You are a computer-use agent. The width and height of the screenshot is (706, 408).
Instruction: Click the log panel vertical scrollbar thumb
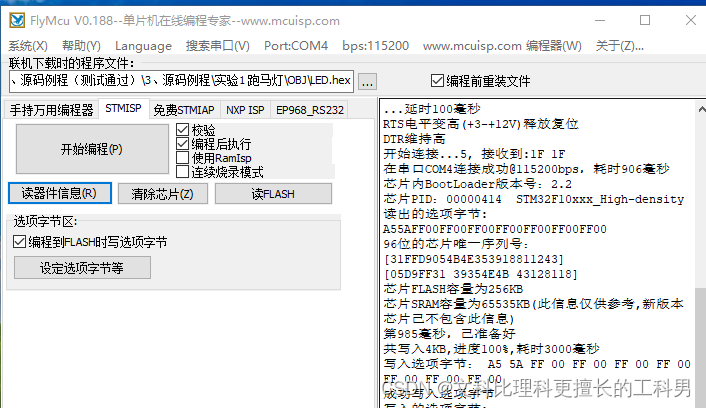click(701, 347)
